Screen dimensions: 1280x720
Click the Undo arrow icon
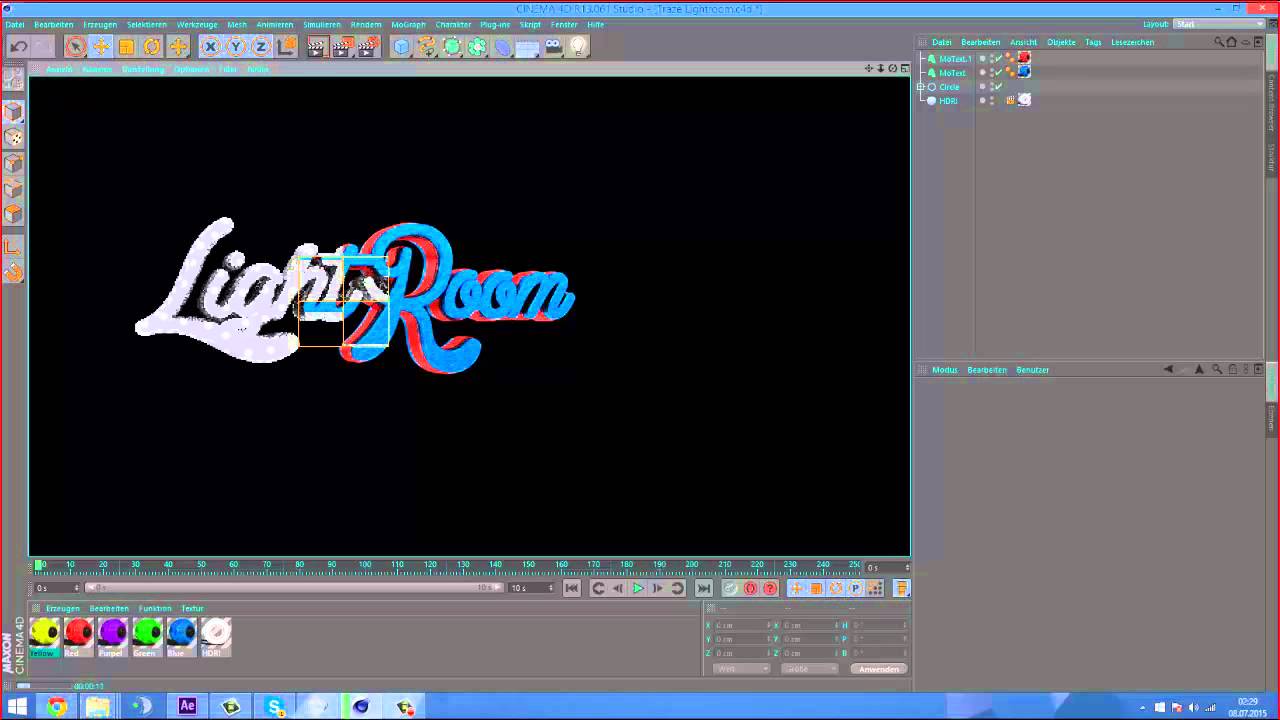[x=18, y=46]
